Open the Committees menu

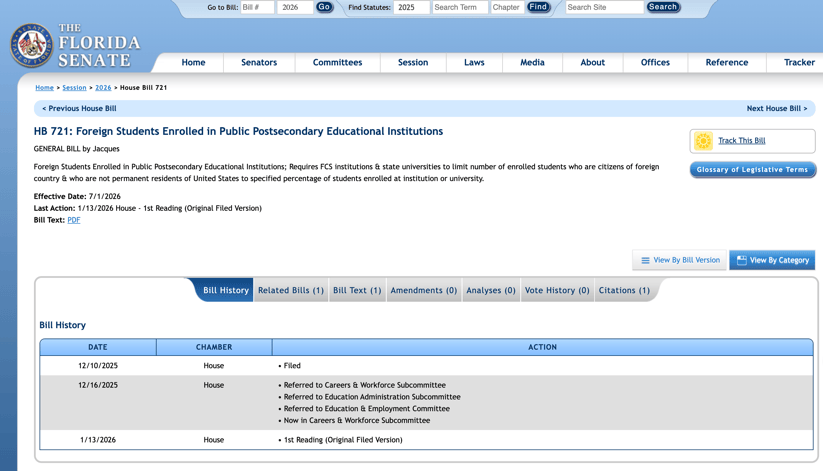click(337, 62)
